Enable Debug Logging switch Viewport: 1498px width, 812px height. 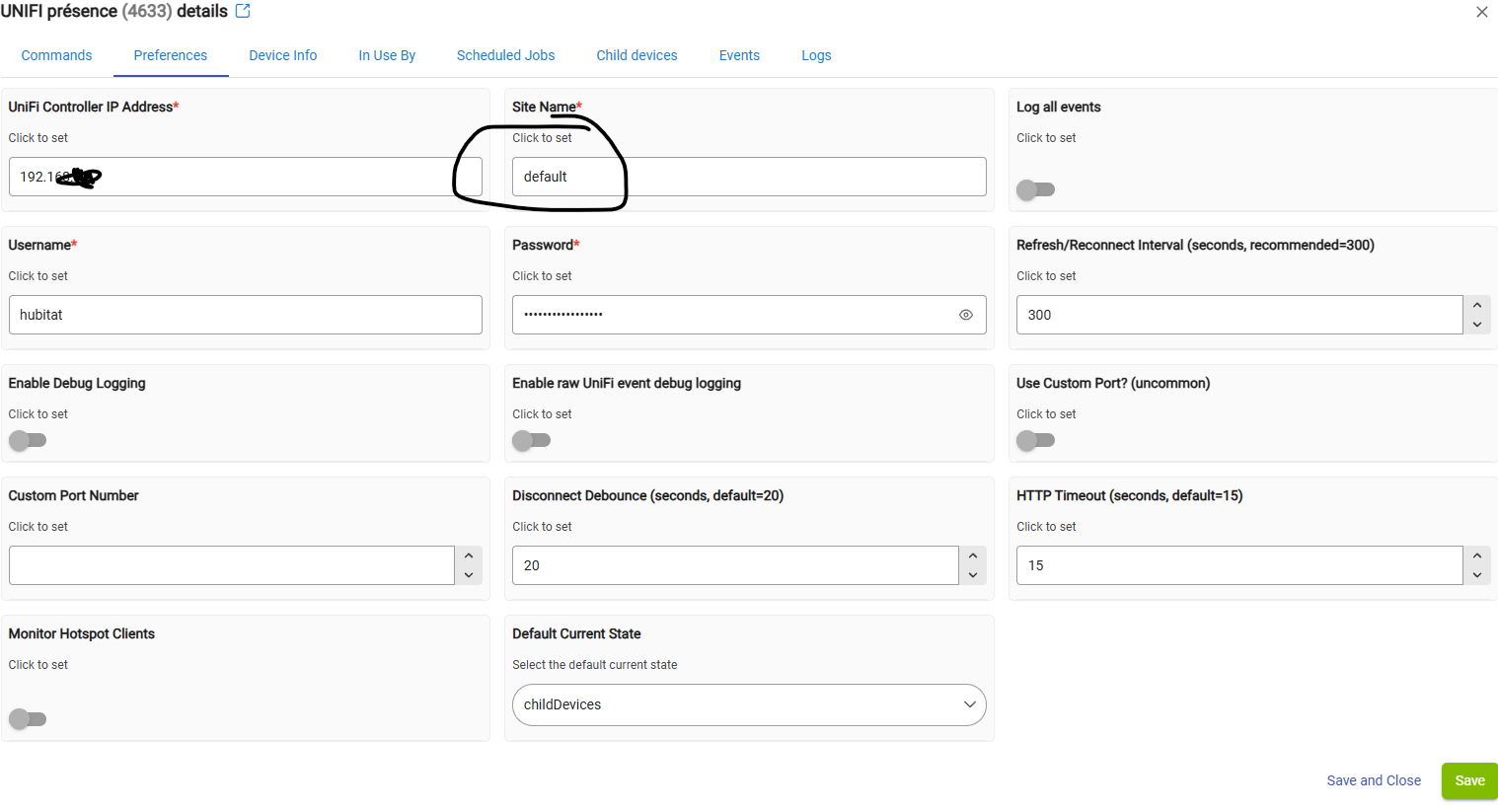click(28, 440)
